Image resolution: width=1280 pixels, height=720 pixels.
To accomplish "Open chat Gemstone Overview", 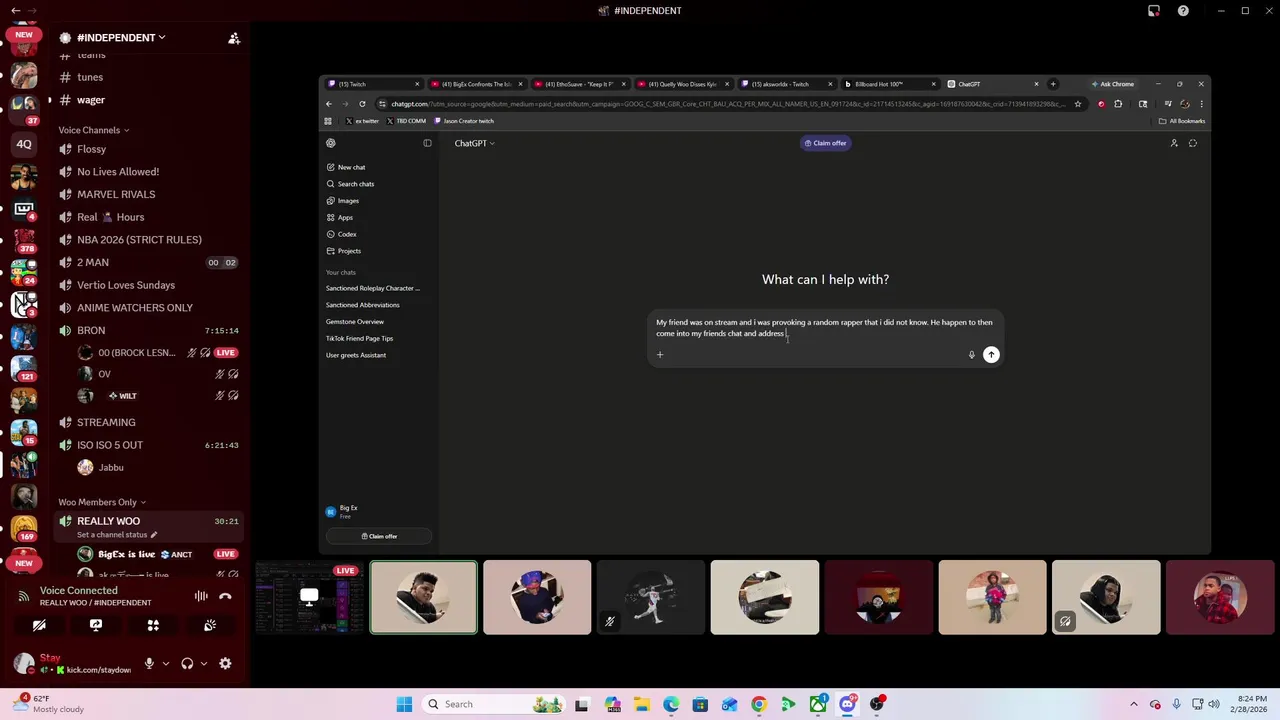I will (355, 322).
